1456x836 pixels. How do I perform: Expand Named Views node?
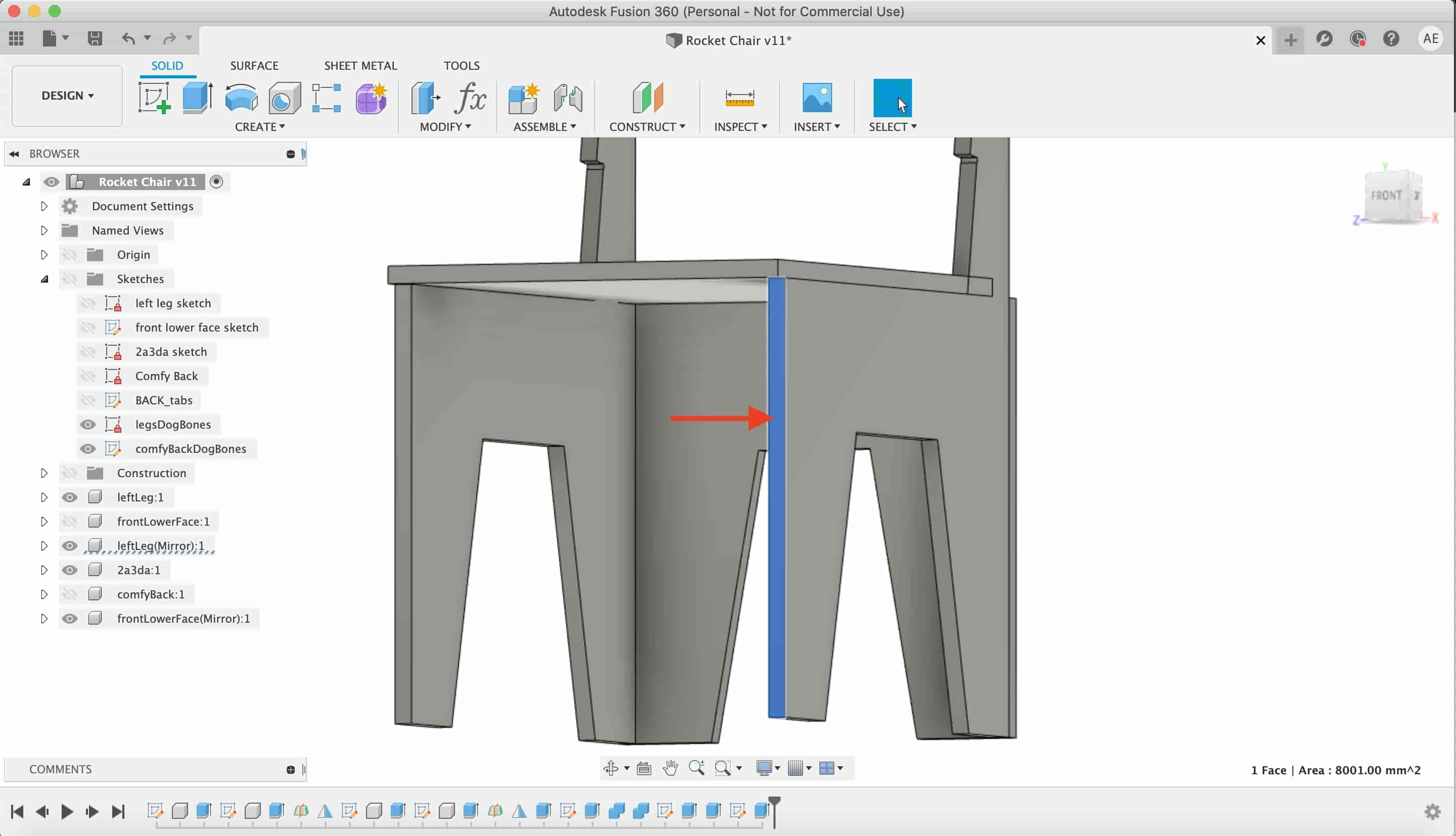tap(44, 230)
